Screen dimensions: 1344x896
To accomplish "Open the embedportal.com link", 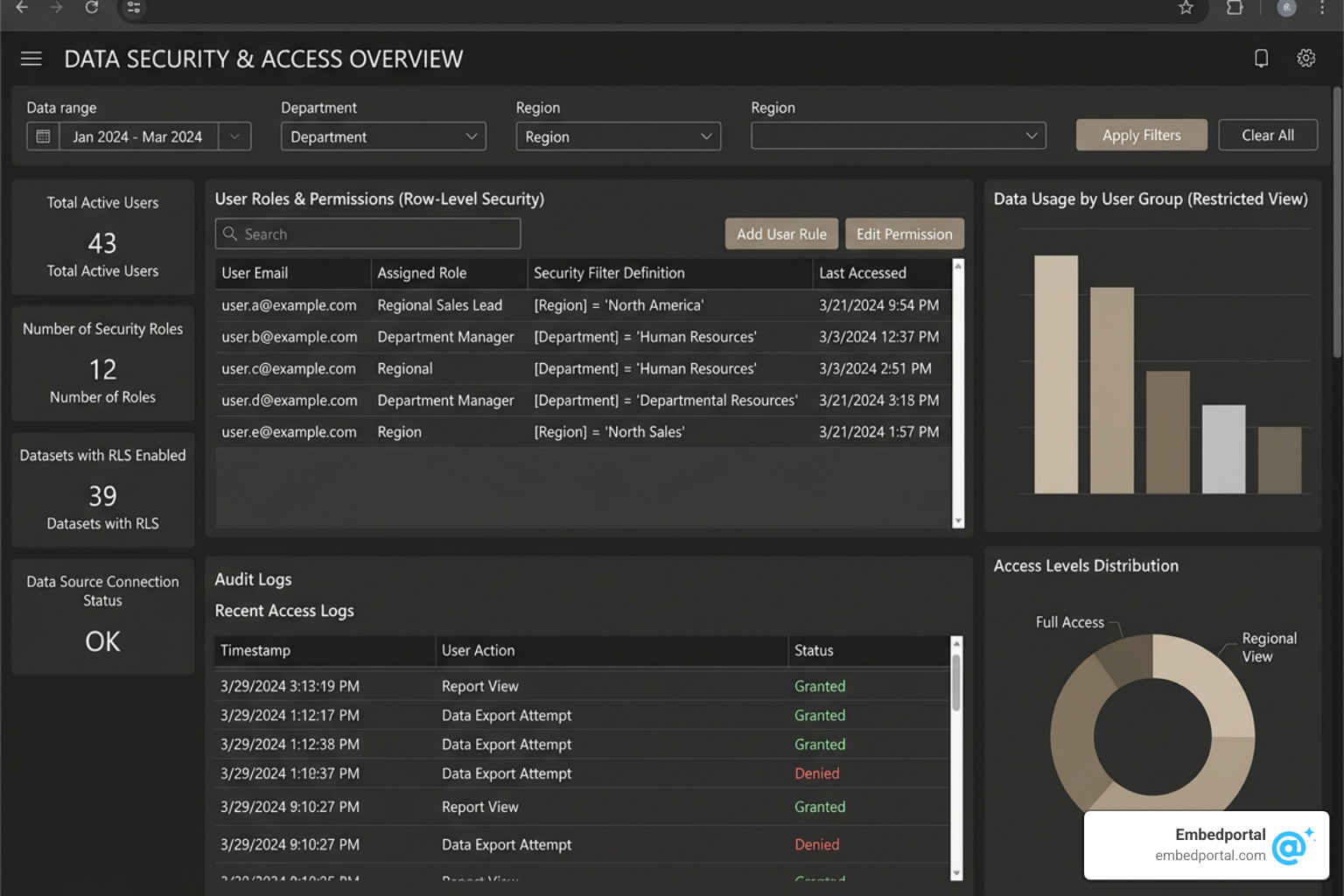I will 1210,855.
